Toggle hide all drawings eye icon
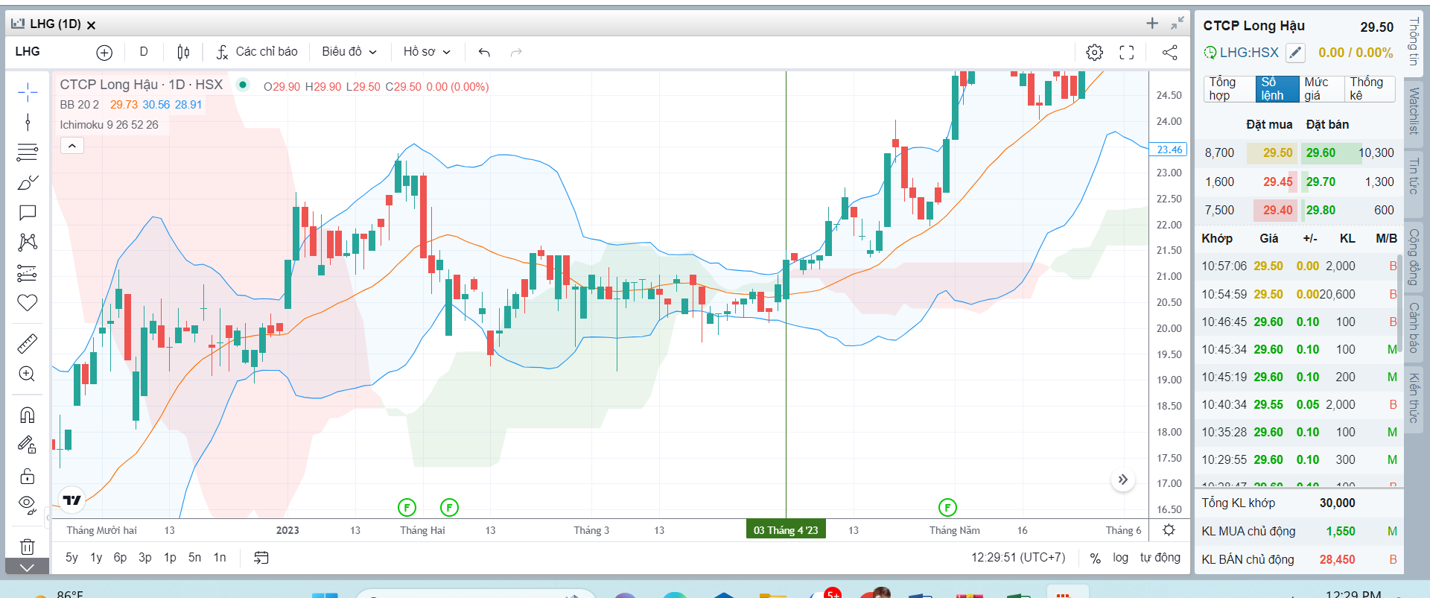The width and height of the screenshot is (1437, 598). coord(27,504)
